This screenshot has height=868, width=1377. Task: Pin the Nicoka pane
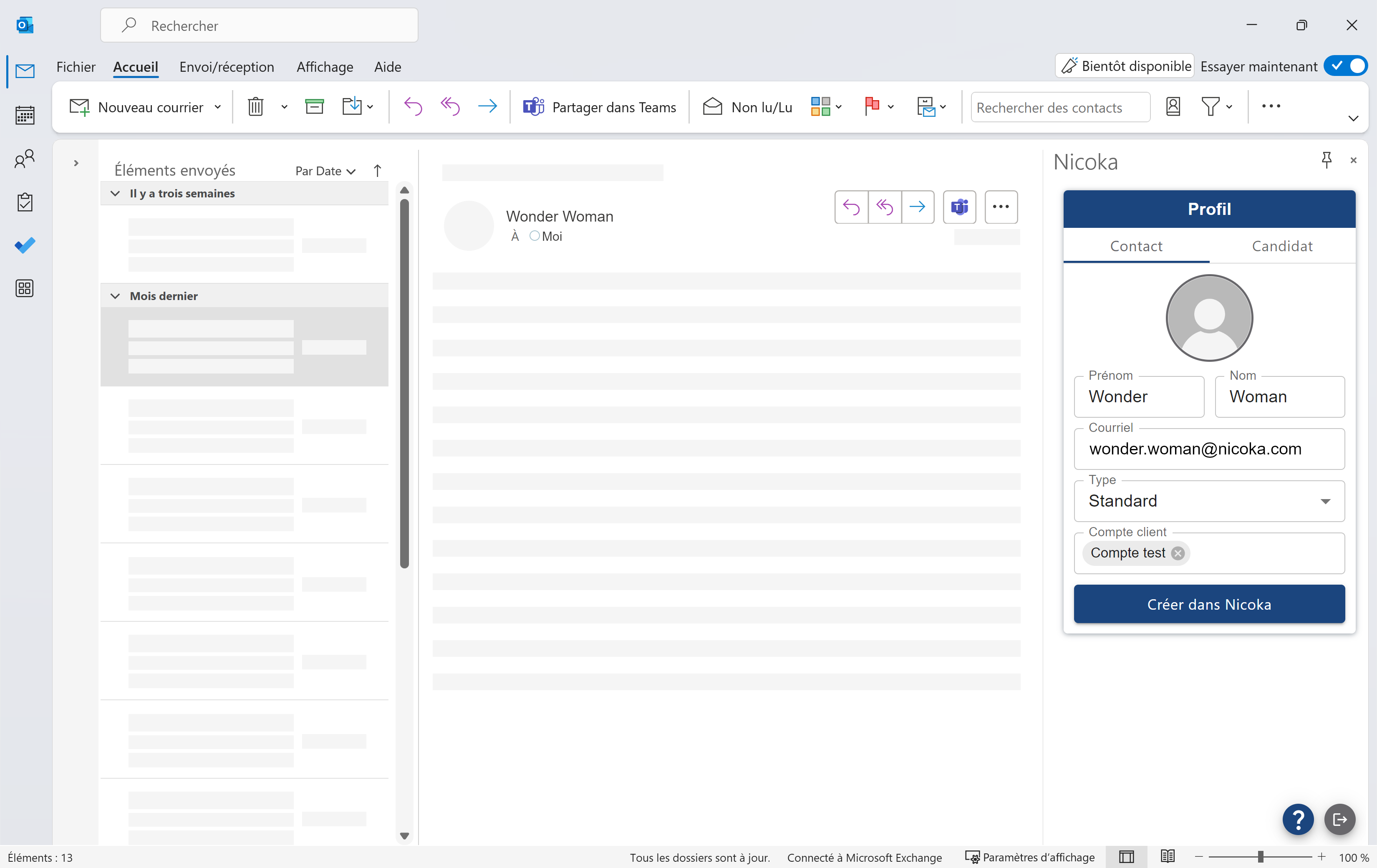(x=1327, y=159)
